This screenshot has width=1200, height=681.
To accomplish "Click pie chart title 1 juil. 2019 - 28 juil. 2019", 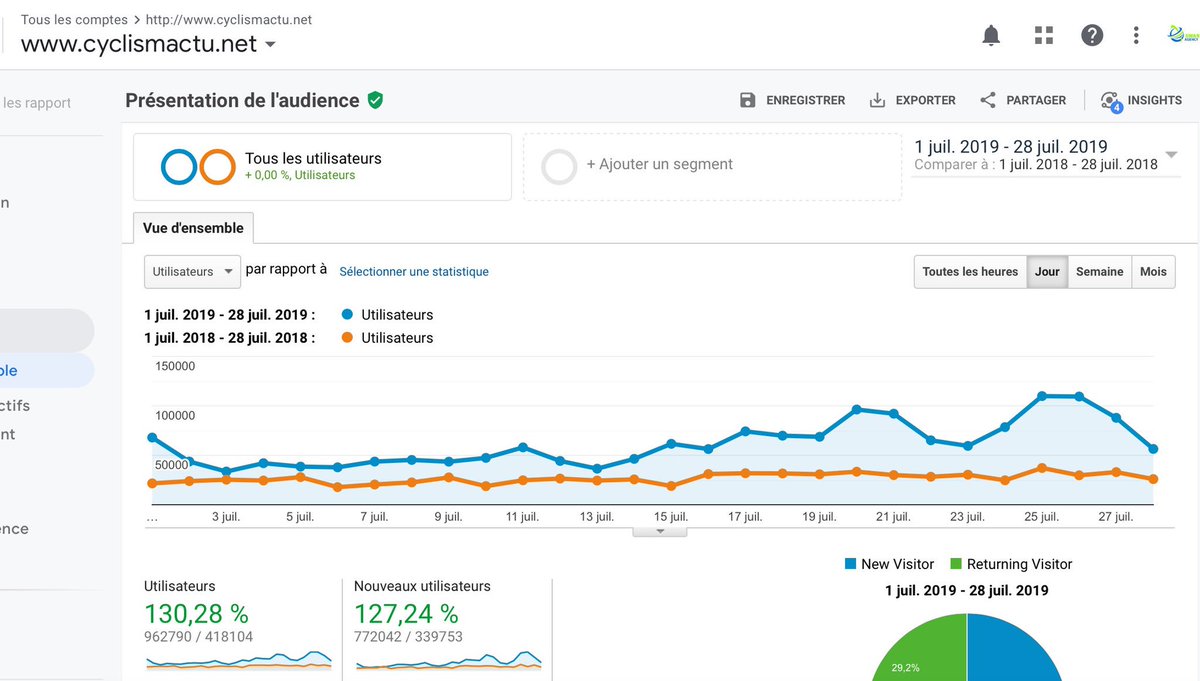I will (x=967, y=590).
